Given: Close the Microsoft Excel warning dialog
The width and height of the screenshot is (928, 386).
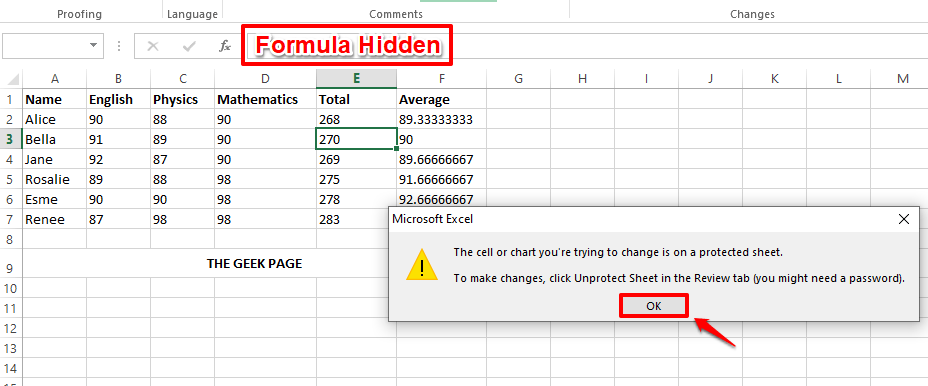Looking at the screenshot, I should coord(903,220).
